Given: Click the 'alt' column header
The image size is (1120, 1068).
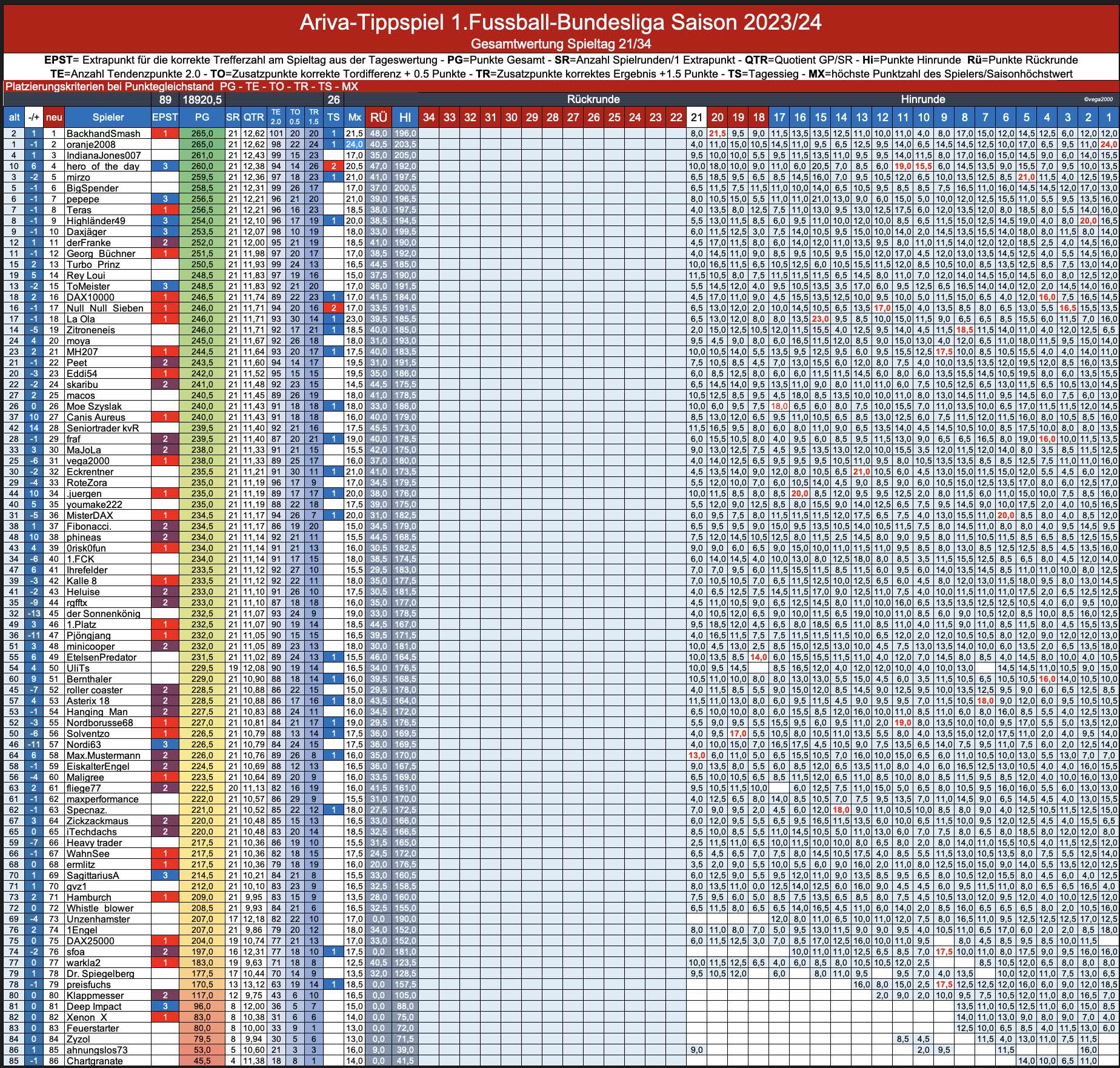Looking at the screenshot, I should coord(13,118).
